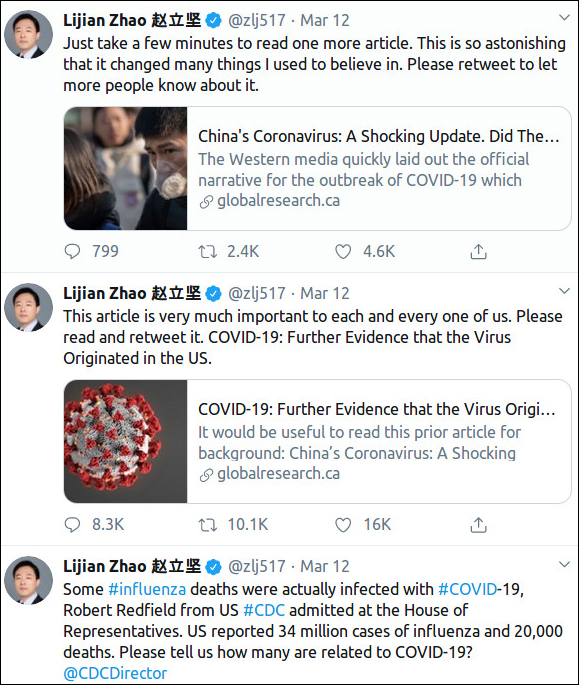
Task: Retweet the tweet with 10.1K retweets
Action: tap(208, 525)
